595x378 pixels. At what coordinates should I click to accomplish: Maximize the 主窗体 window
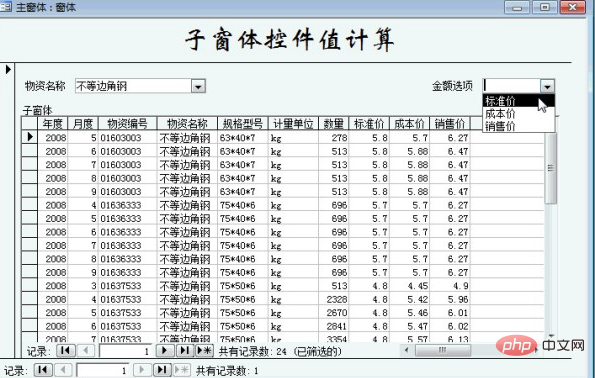[545, 7]
